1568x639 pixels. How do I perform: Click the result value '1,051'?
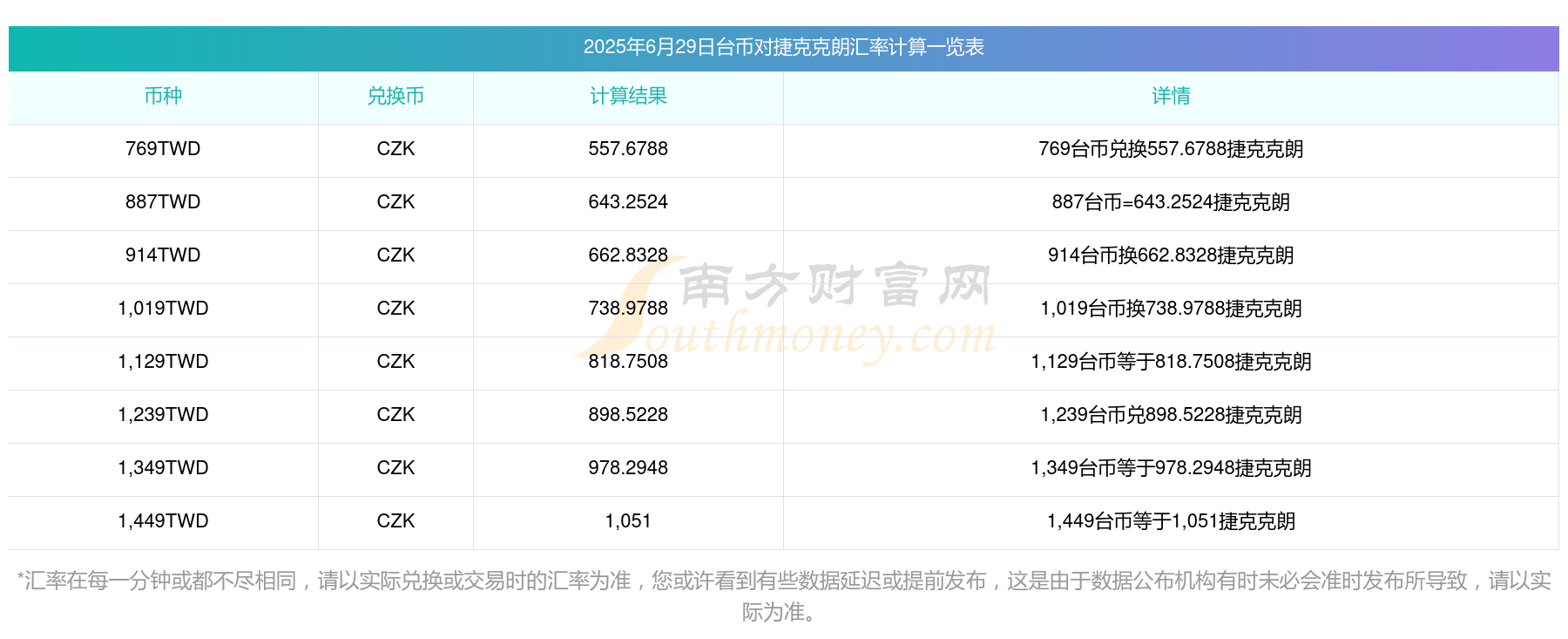pos(628,521)
